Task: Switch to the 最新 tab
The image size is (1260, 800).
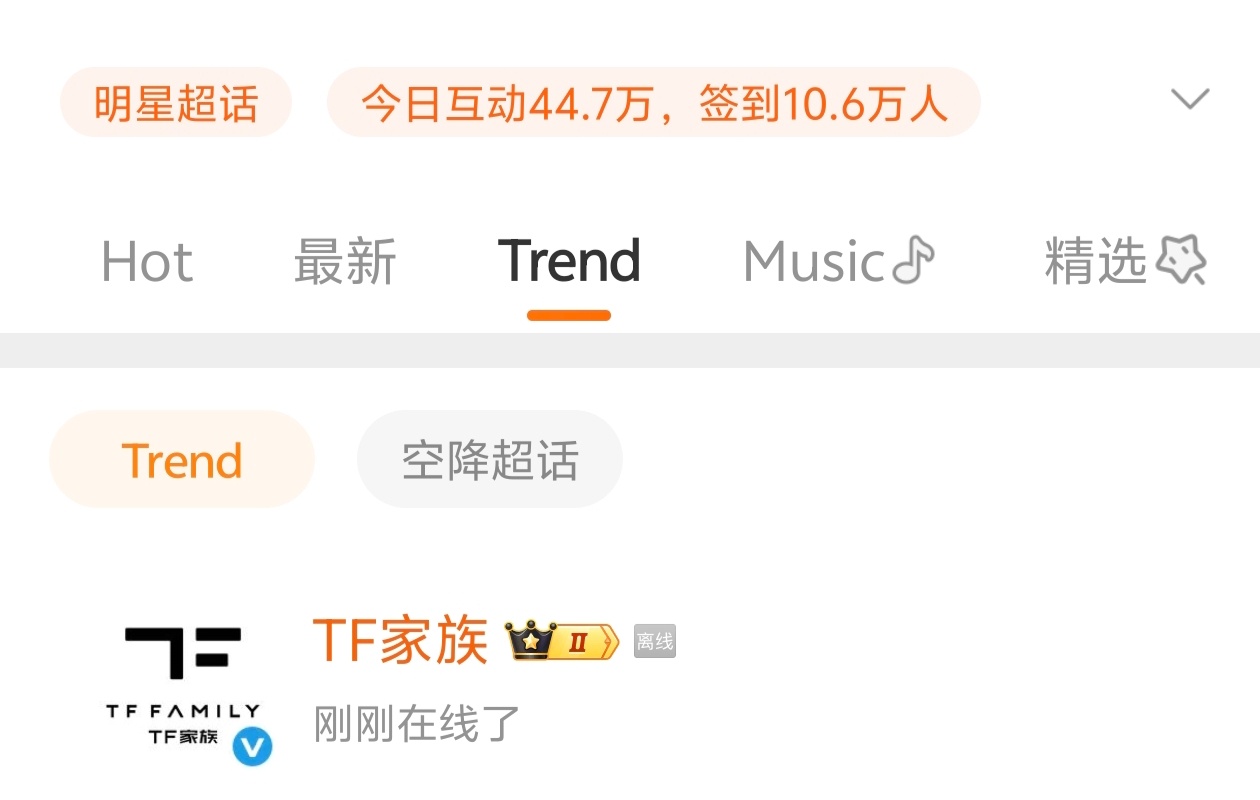Action: point(345,262)
